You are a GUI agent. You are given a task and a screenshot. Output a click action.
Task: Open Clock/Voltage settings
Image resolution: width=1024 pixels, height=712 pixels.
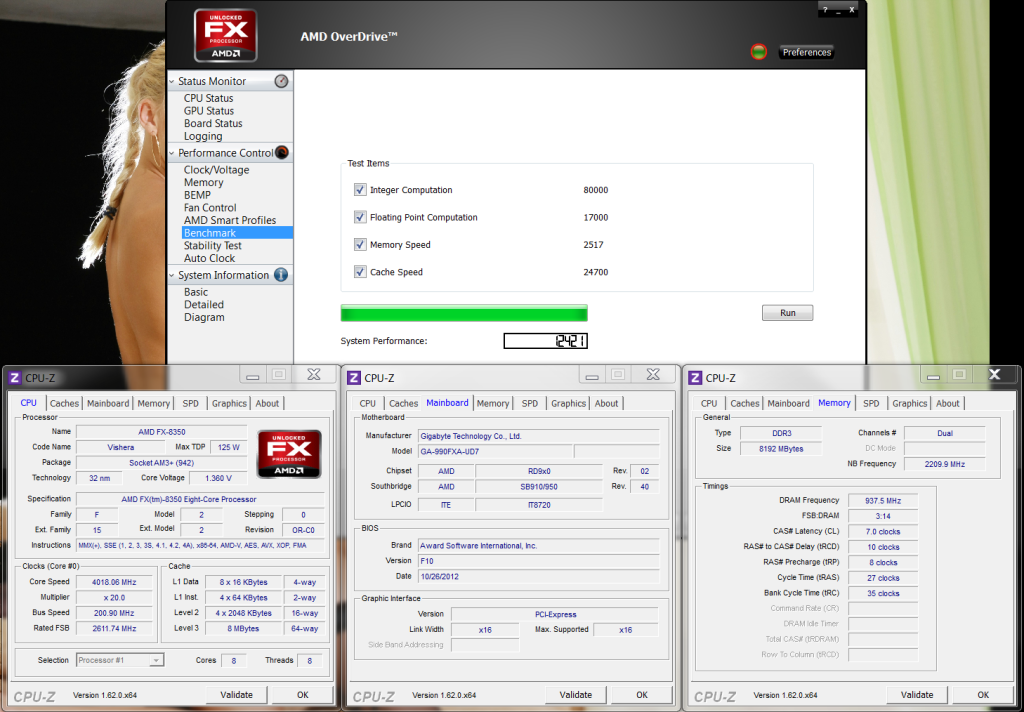click(216, 170)
